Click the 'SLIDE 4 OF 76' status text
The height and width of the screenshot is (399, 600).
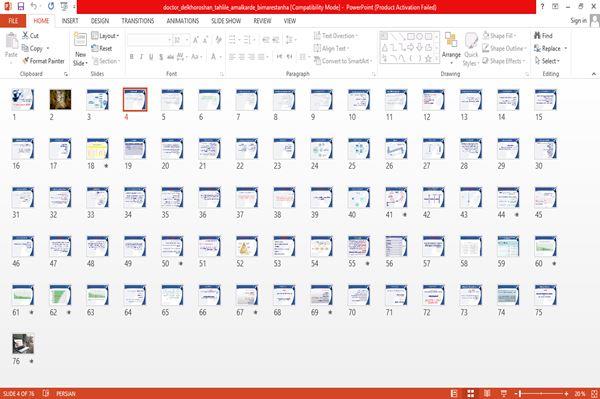pos(18,393)
